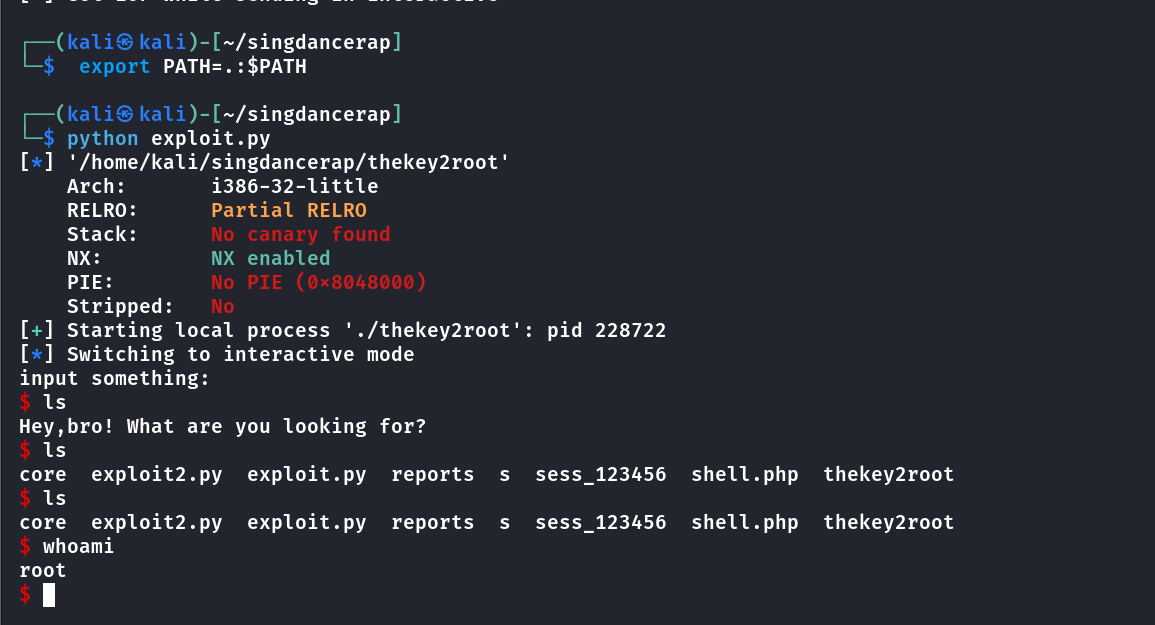Click the Kali icon in second prompt
Image resolution: width=1155 pixels, height=625 pixels.
[x=124, y=114]
